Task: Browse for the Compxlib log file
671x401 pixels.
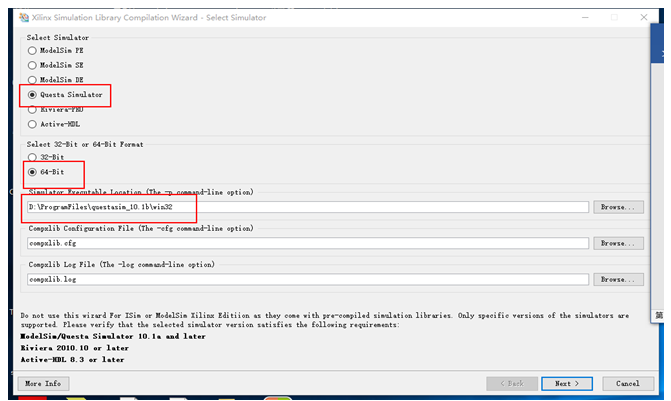Action: point(618,279)
